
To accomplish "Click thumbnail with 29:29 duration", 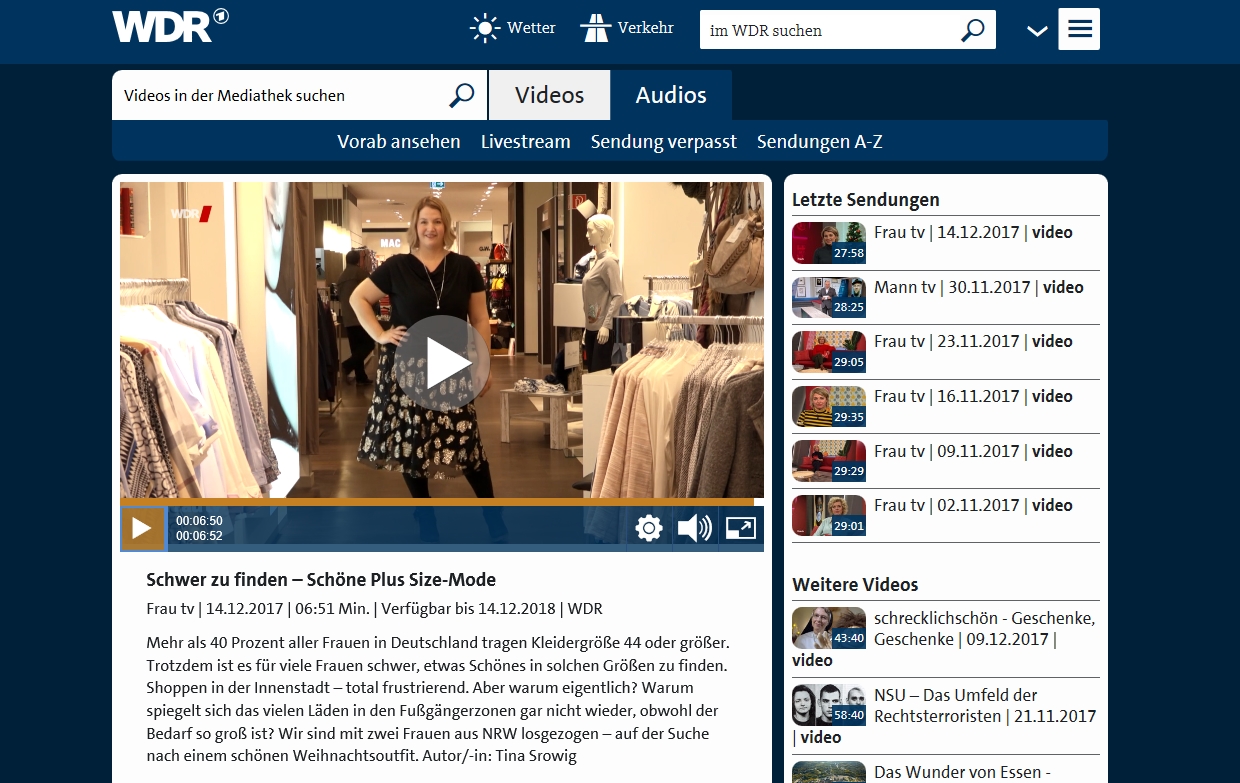I will (829, 461).
